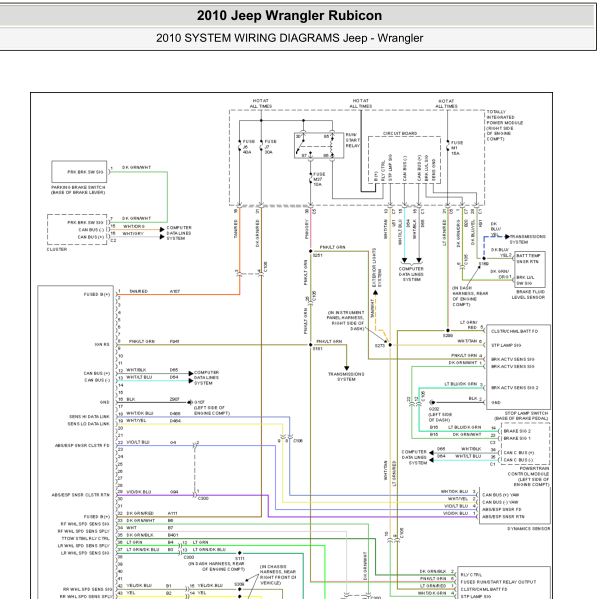Click the 'FUSE M1 15A' label
The height and width of the screenshot is (599, 597).
pyautogui.click(x=457, y=148)
